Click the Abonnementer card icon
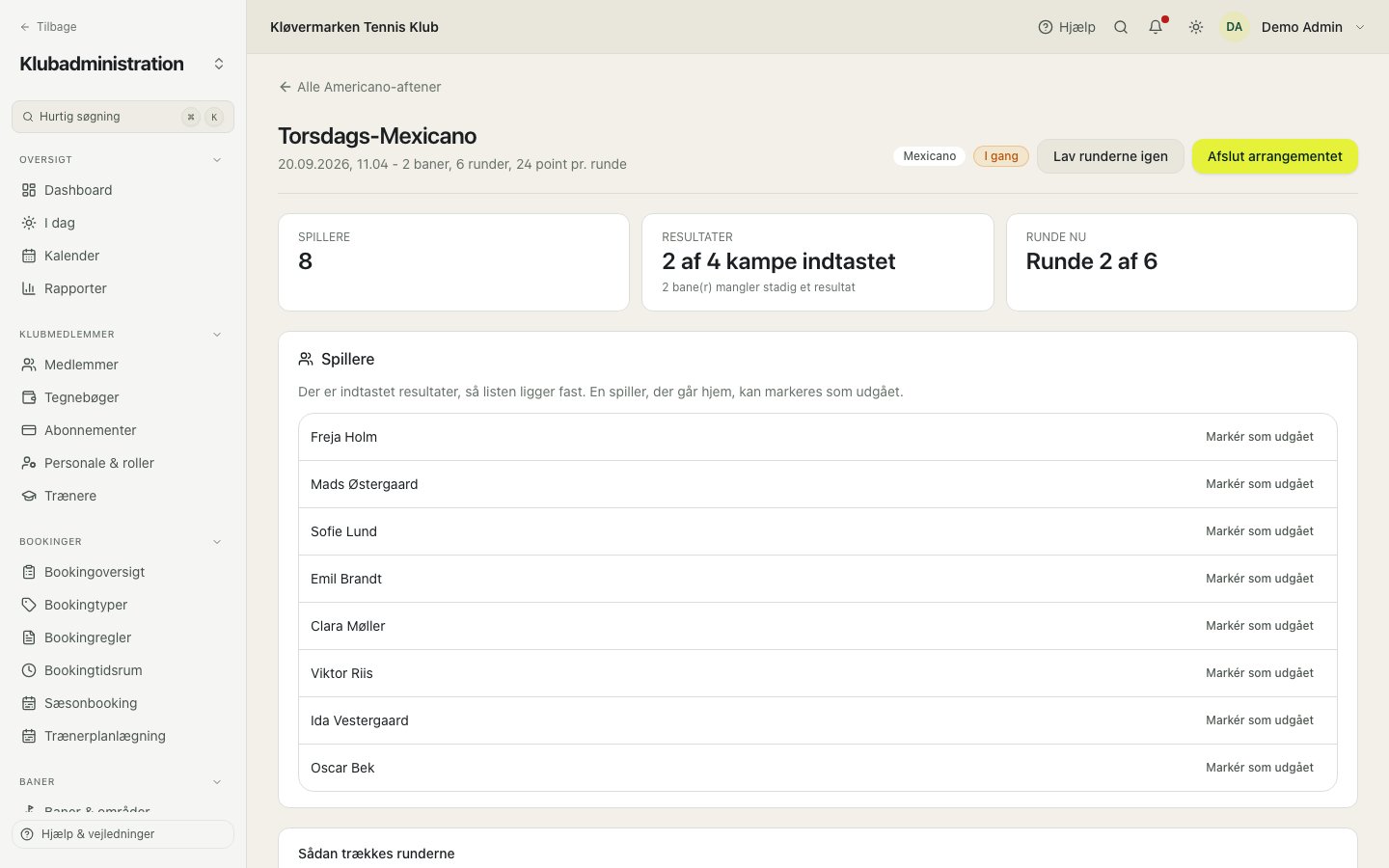This screenshot has height=868, width=1389. pyautogui.click(x=29, y=430)
